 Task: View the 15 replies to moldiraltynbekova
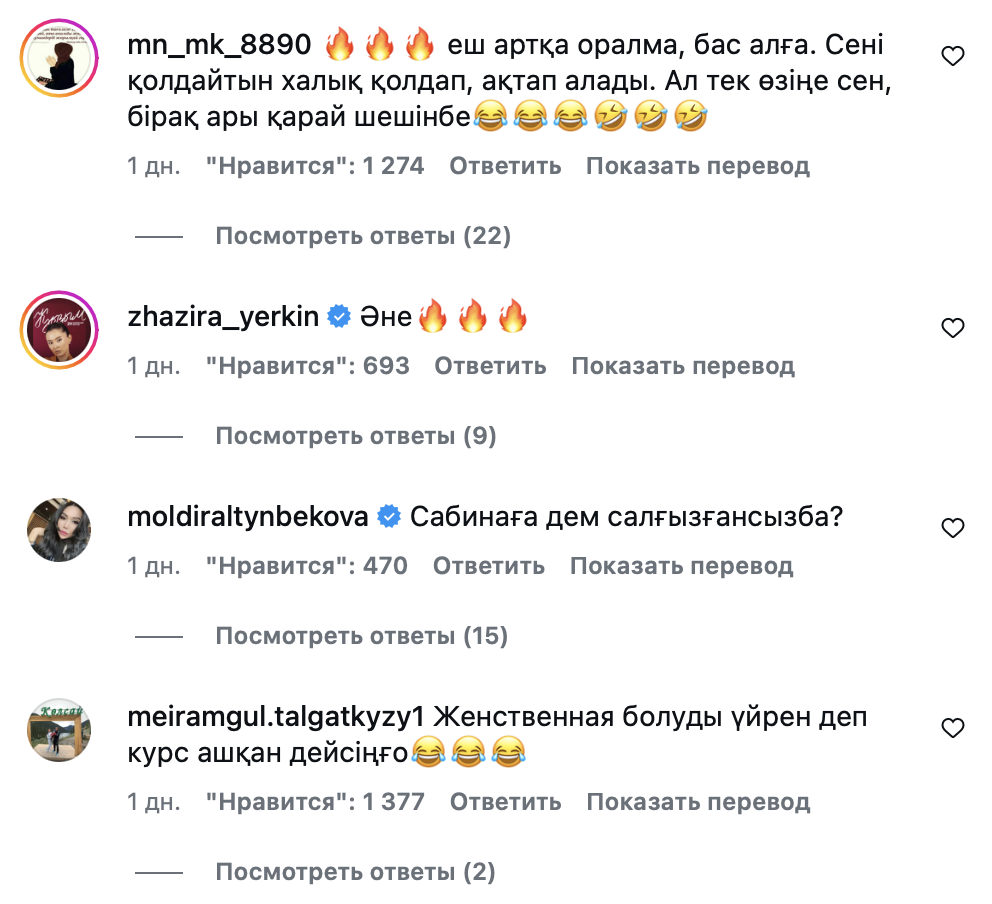pos(362,636)
